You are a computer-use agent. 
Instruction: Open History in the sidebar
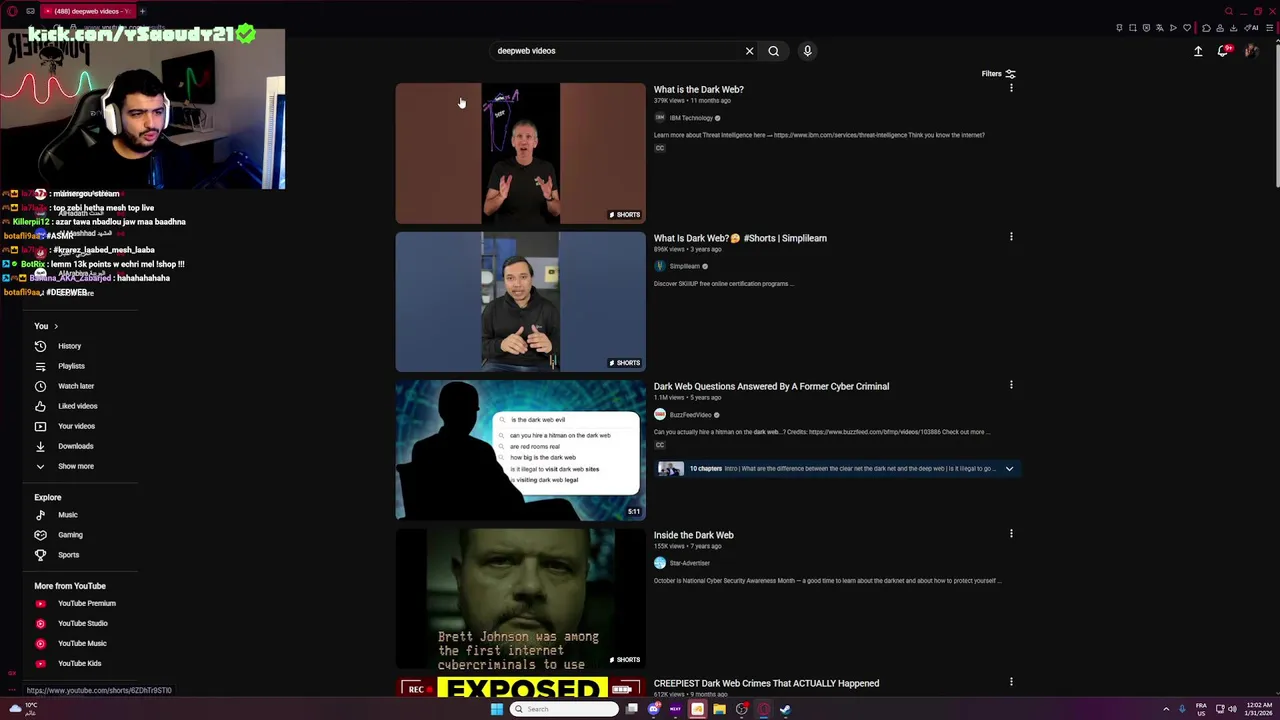coord(58,346)
